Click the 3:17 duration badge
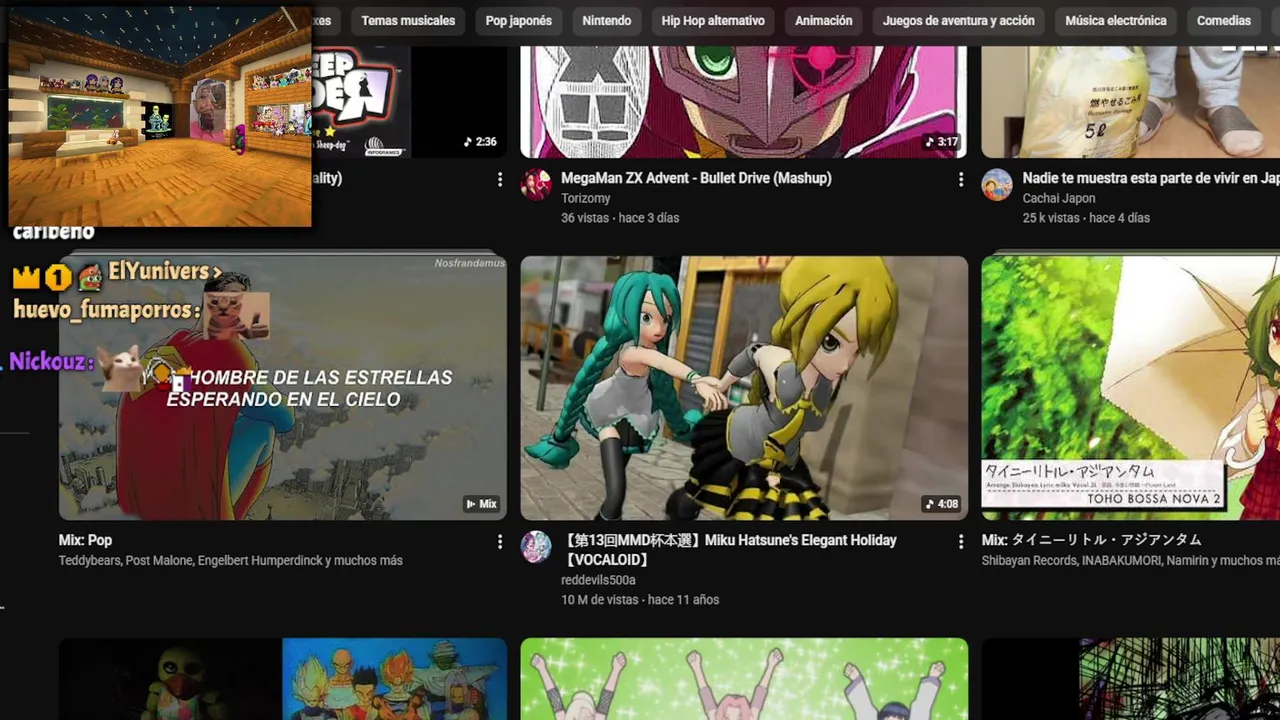Image resolution: width=1280 pixels, height=720 pixels. 942,142
